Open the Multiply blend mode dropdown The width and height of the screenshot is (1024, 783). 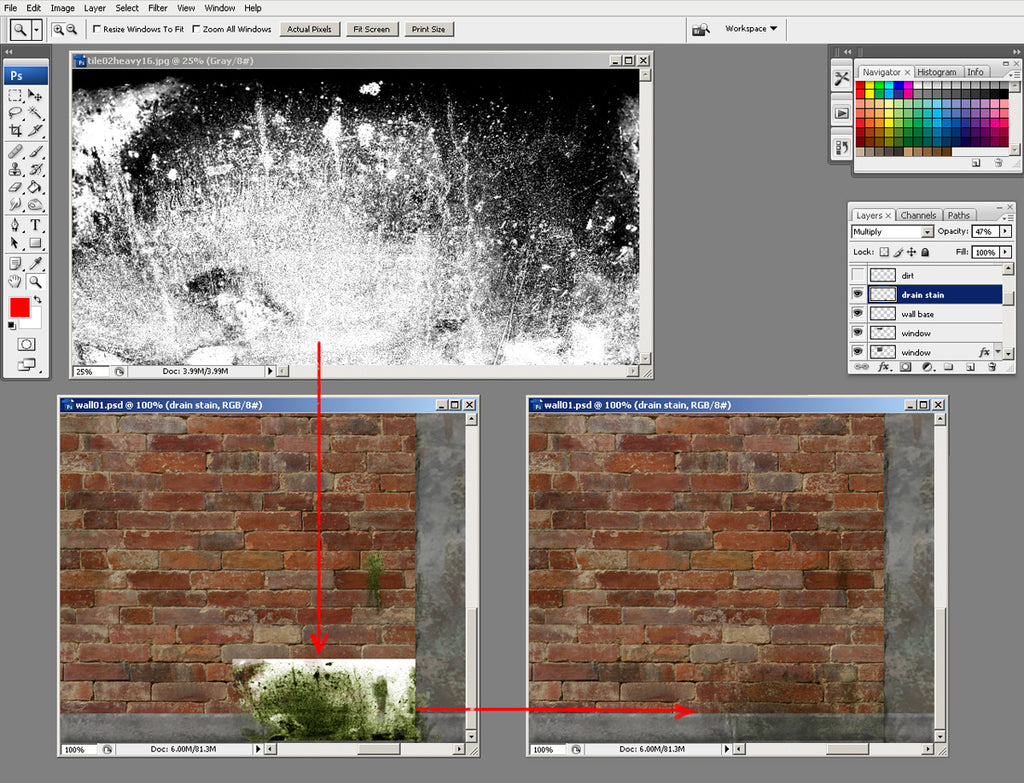click(927, 232)
